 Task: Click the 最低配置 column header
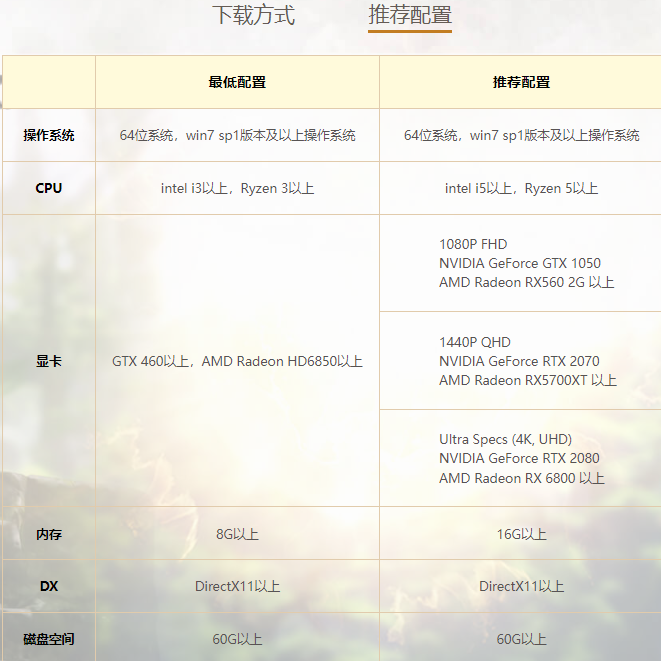pos(237,82)
